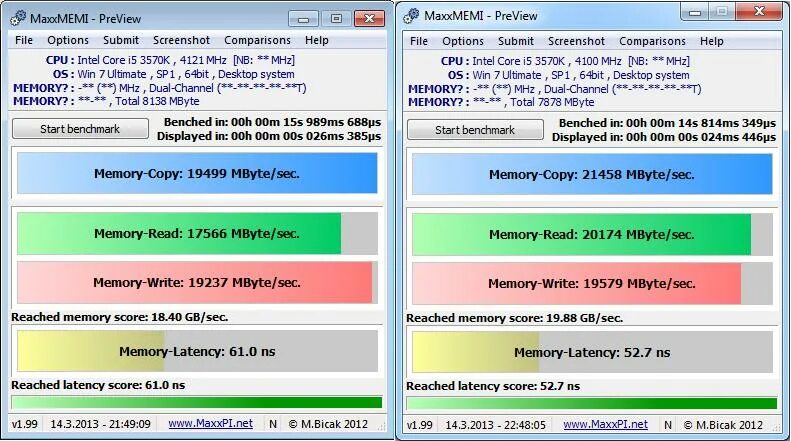Click Memory-Latency 52.7 ns bar
This screenshot has height=441, width=791.
click(x=592, y=352)
